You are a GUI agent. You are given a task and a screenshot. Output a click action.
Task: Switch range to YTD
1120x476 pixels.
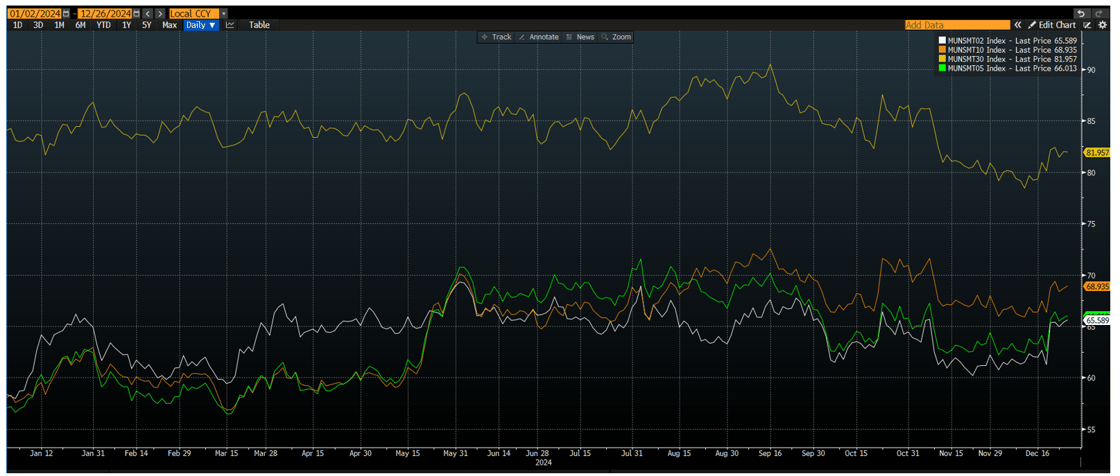[104, 25]
